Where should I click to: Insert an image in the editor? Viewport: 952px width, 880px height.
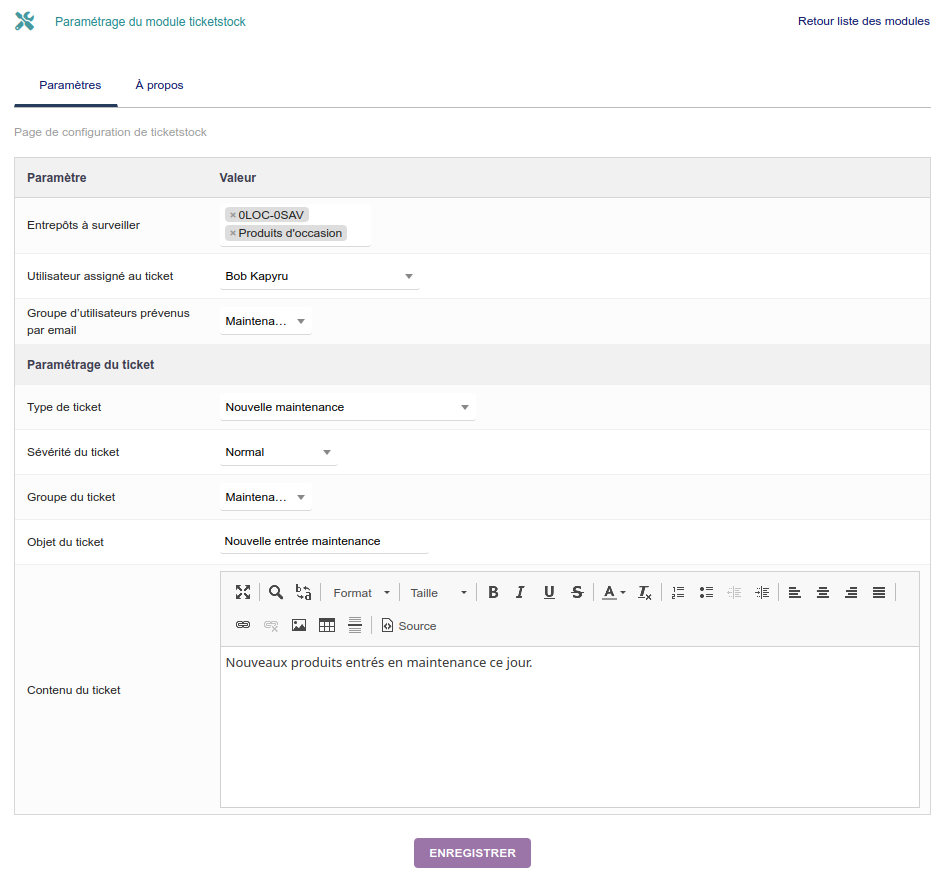click(299, 625)
